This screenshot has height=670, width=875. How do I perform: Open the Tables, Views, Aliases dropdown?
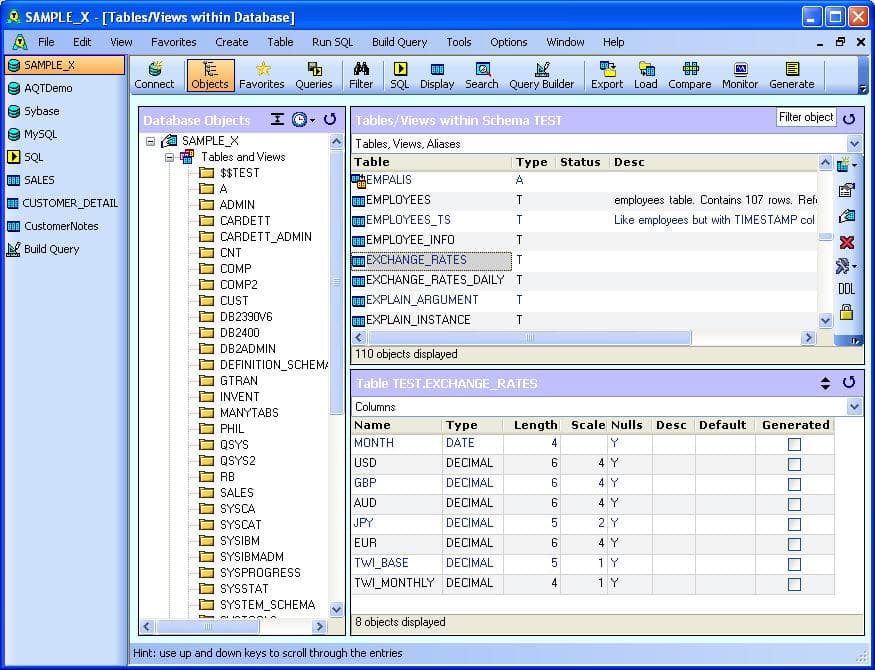tap(853, 143)
